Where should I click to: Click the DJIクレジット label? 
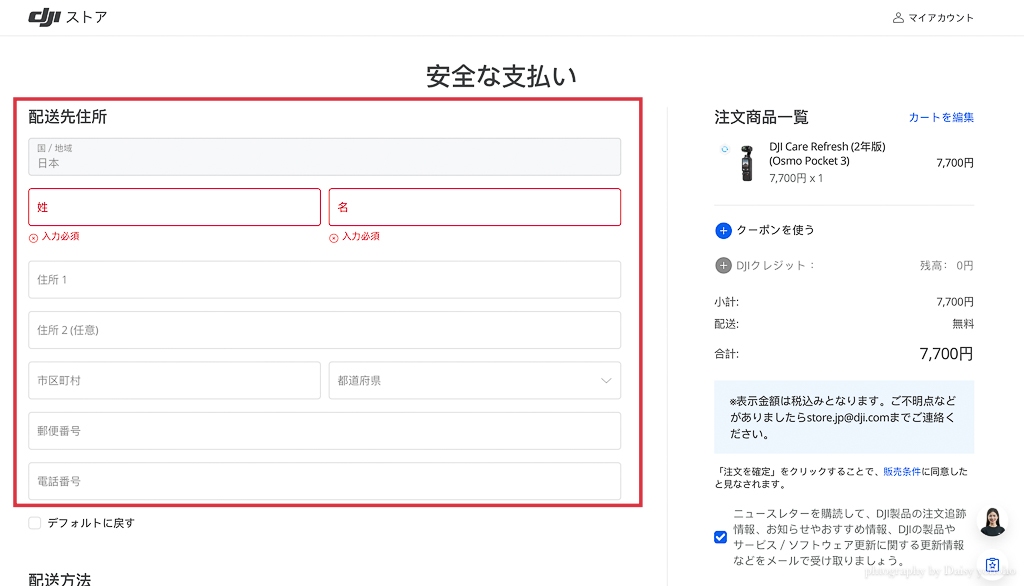(775, 265)
